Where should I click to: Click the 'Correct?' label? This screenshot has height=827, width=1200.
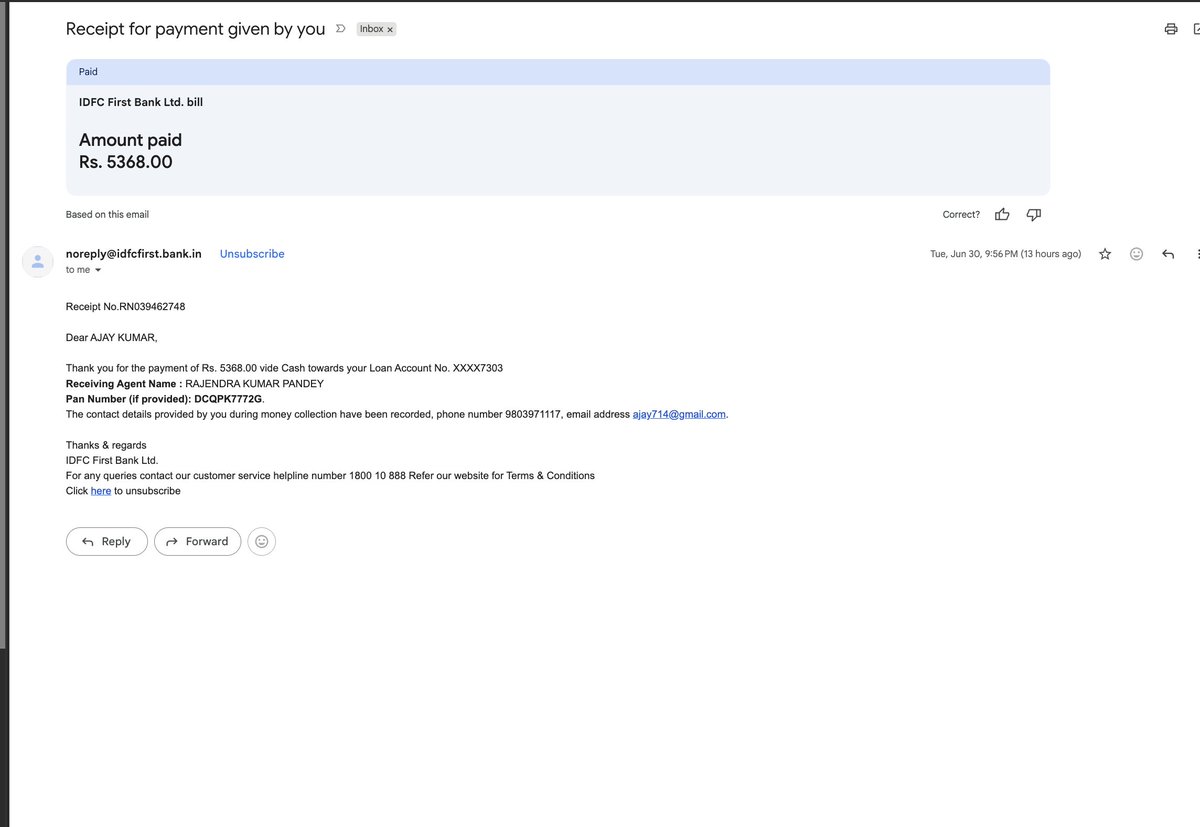point(961,214)
